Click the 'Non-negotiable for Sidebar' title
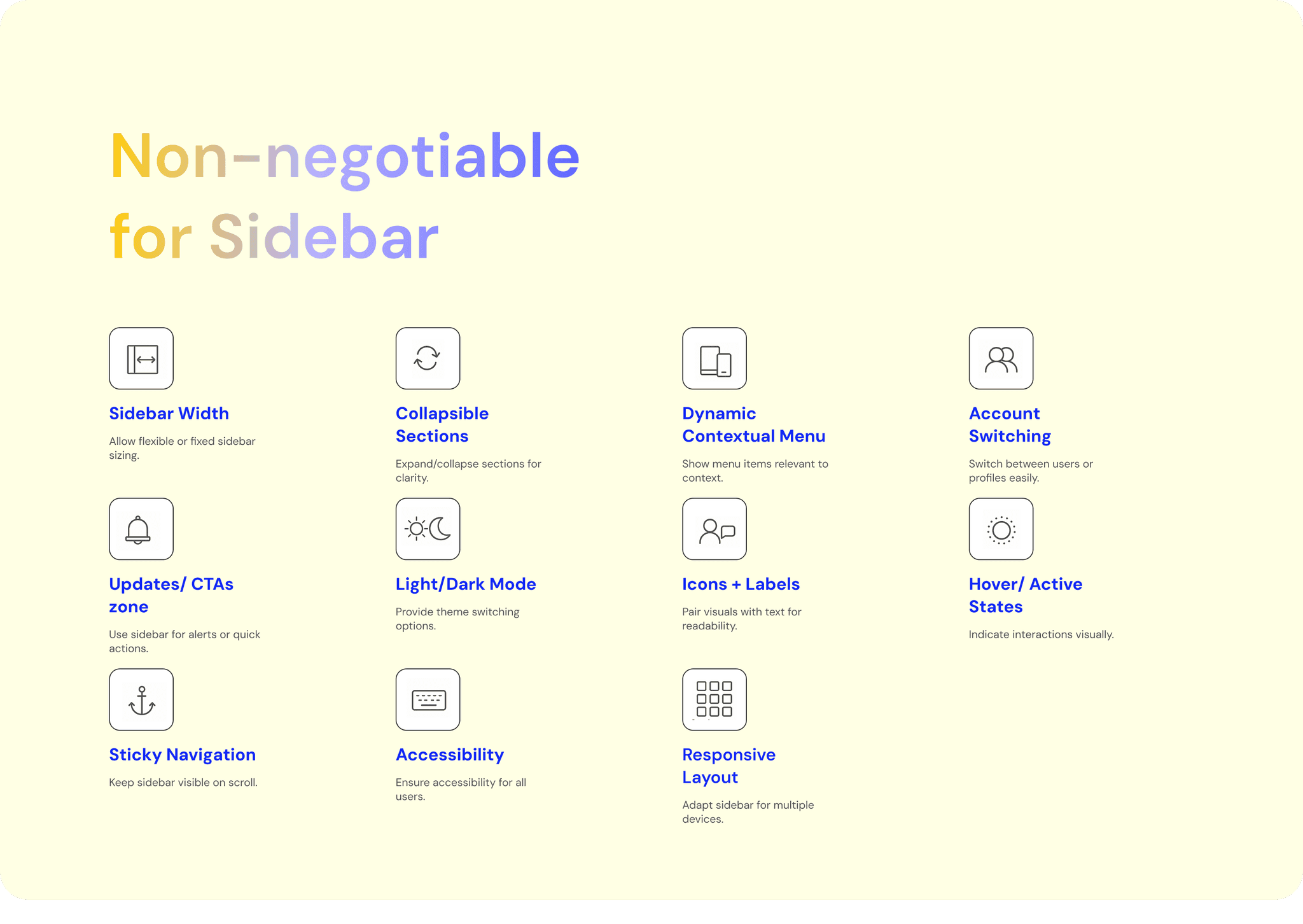Image resolution: width=1303 pixels, height=924 pixels. pyautogui.click(x=344, y=196)
